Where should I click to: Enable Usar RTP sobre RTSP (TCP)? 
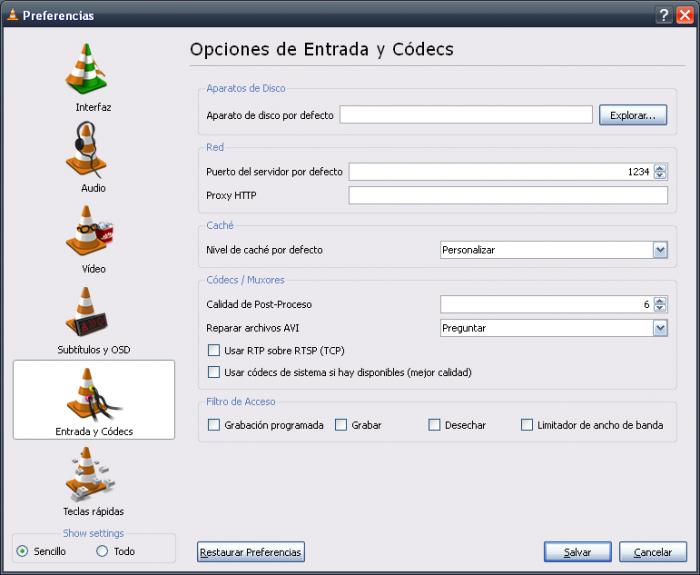click(214, 350)
